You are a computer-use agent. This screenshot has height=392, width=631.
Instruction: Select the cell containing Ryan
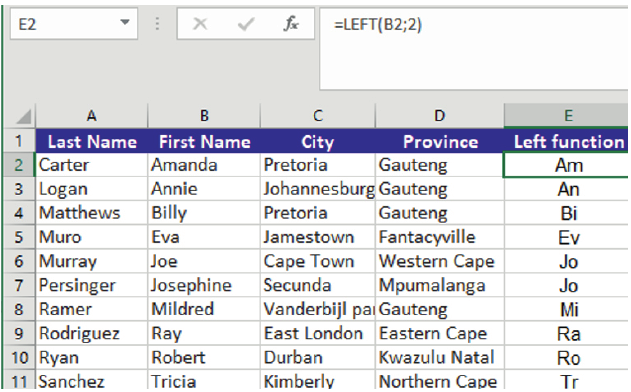[x=92, y=357]
